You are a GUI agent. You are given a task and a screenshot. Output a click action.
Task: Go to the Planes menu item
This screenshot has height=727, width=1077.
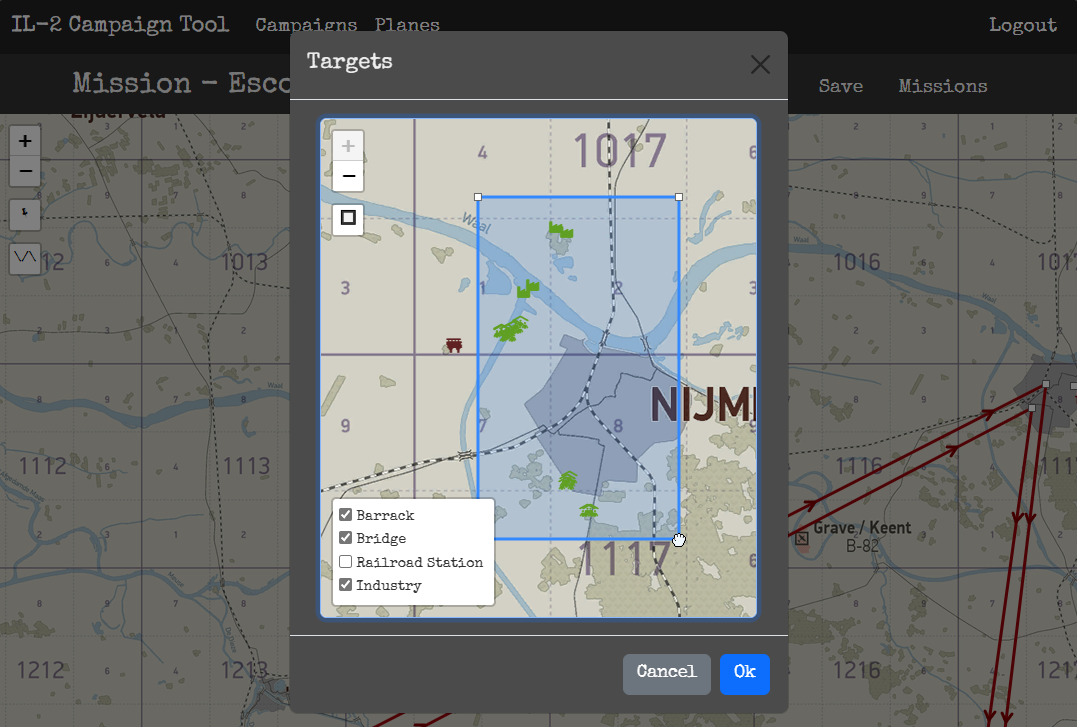tap(407, 25)
